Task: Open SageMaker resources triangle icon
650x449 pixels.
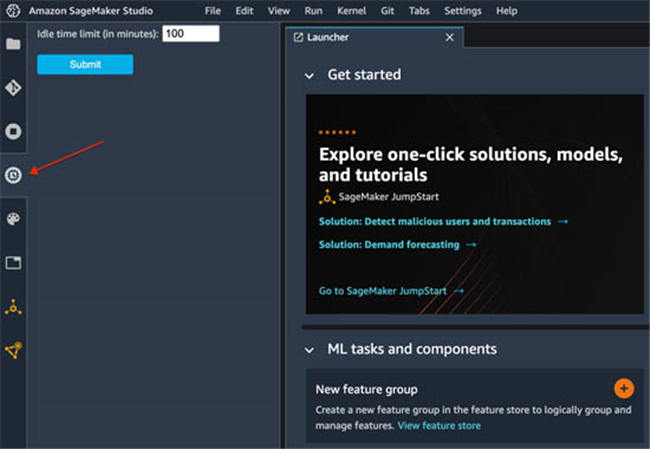Action: pyautogui.click(x=13, y=350)
